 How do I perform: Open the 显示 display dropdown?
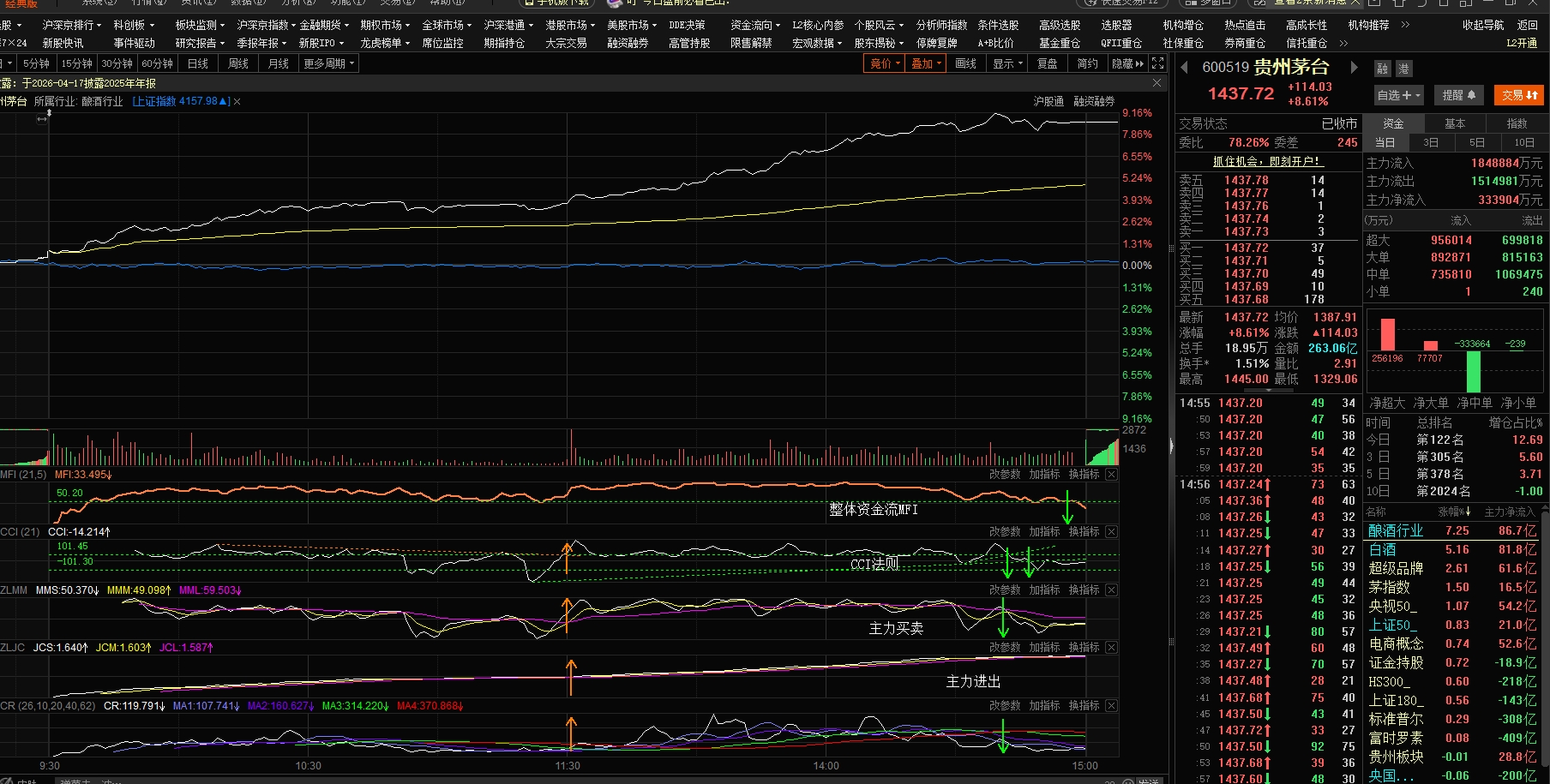pyautogui.click(x=1007, y=63)
